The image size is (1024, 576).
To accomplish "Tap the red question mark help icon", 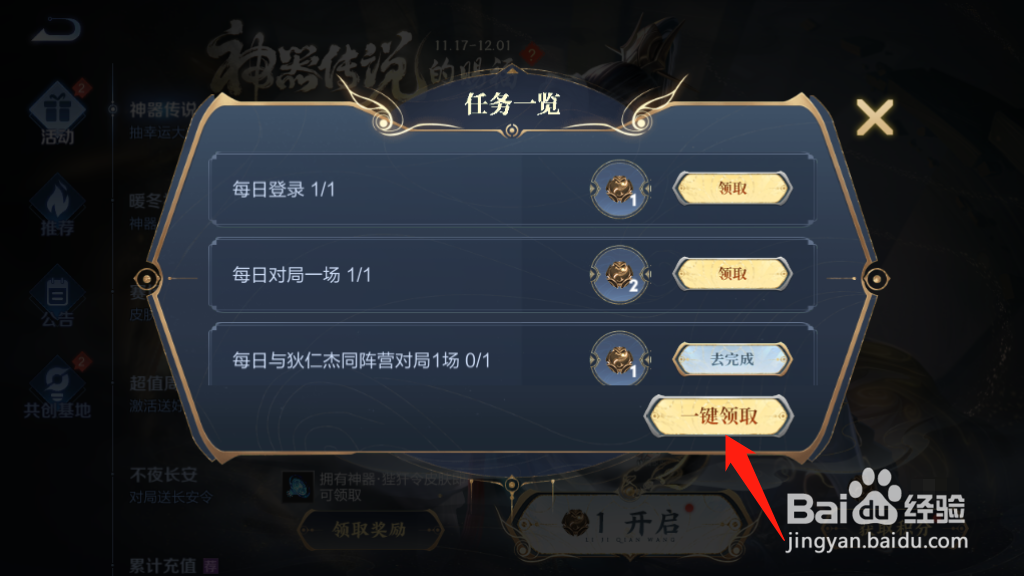I will [x=532, y=54].
